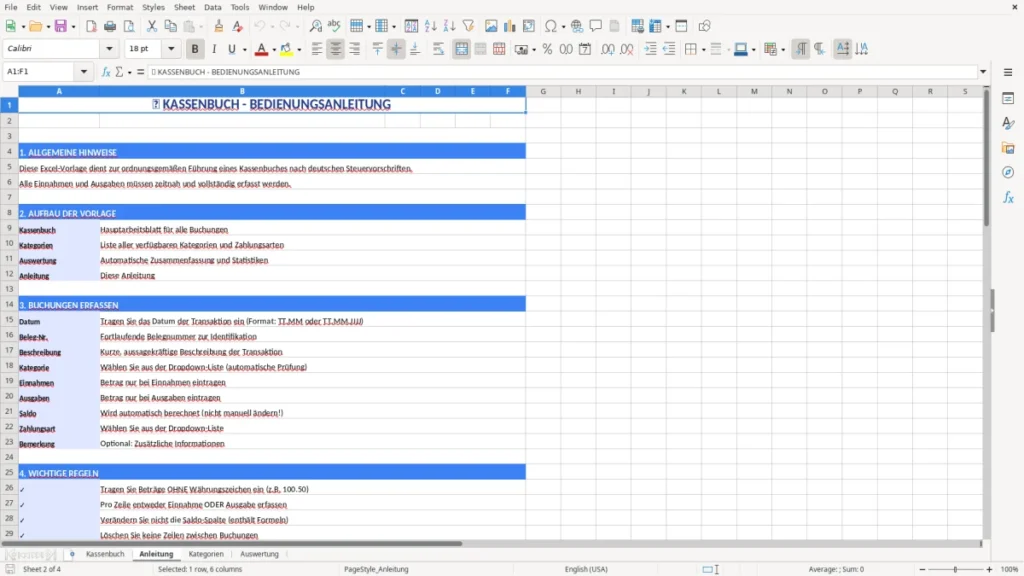Clear direct formatting
1024x576 pixels.
tap(238, 26)
